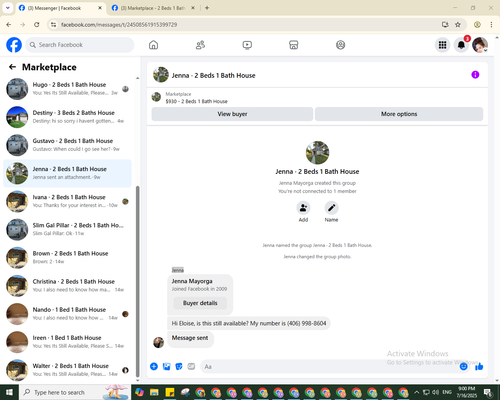Click the 'Message sent' bubble
500x400 pixels.
190,338
